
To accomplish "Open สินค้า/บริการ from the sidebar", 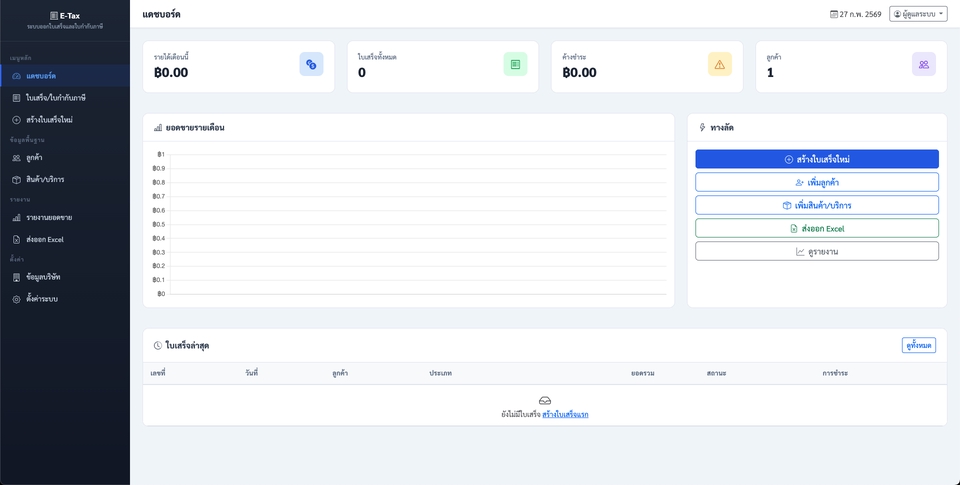I will point(45,180).
